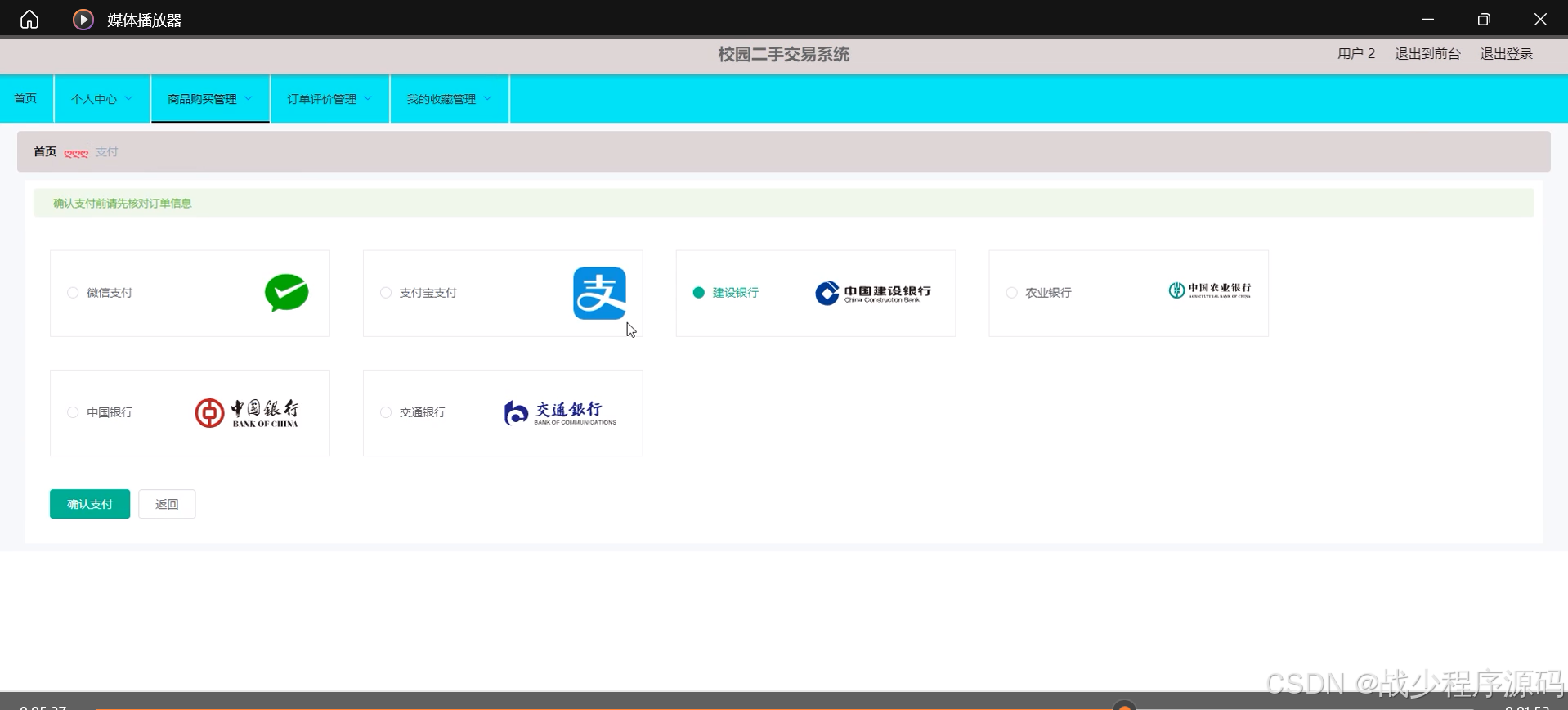
Task: Click the media player play logo icon
Action: click(x=83, y=19)
